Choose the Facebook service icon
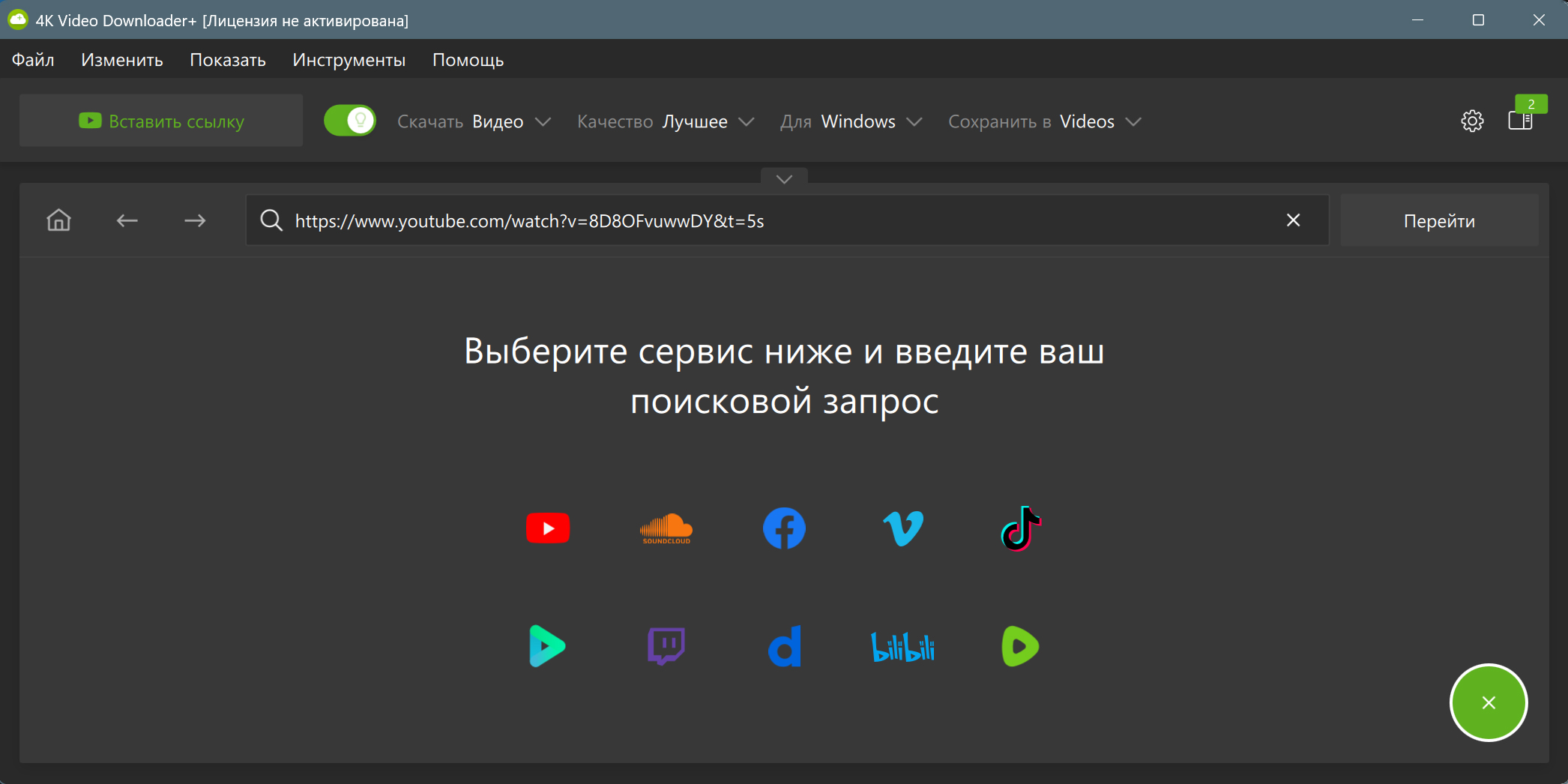1568x784 pixels. pyautogui.click(x=784, y=528)
